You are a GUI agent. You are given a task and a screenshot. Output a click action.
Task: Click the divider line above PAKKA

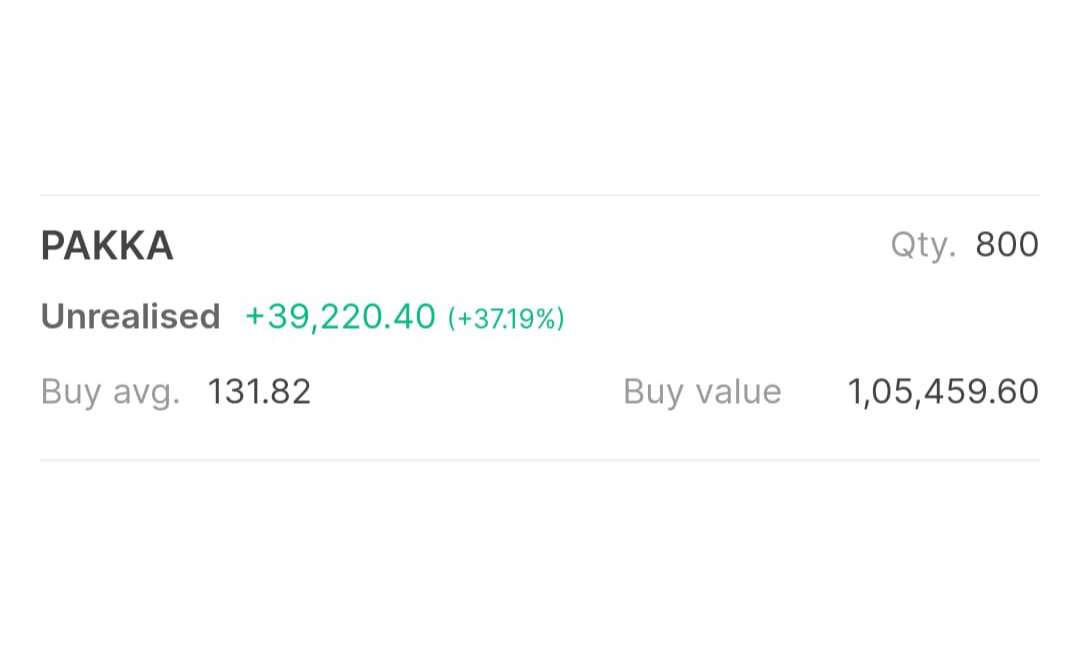(540, 195)
